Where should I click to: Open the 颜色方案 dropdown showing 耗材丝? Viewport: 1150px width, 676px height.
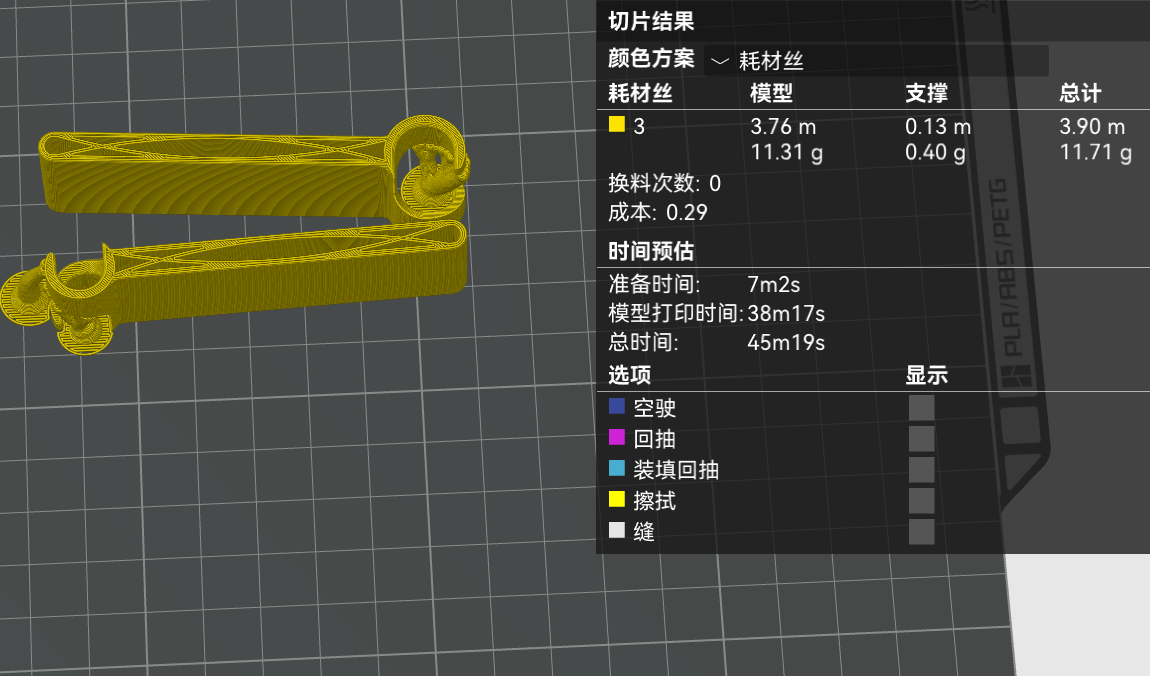tap(876, 61)
